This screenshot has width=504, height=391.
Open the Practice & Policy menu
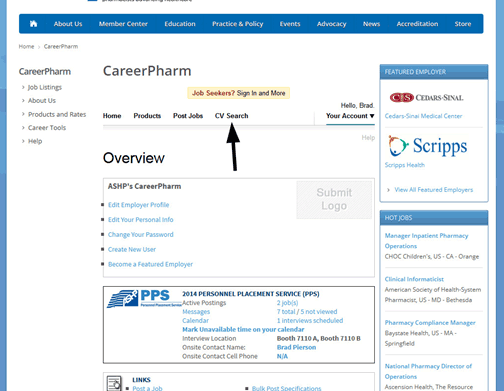[x=237, y=24]
